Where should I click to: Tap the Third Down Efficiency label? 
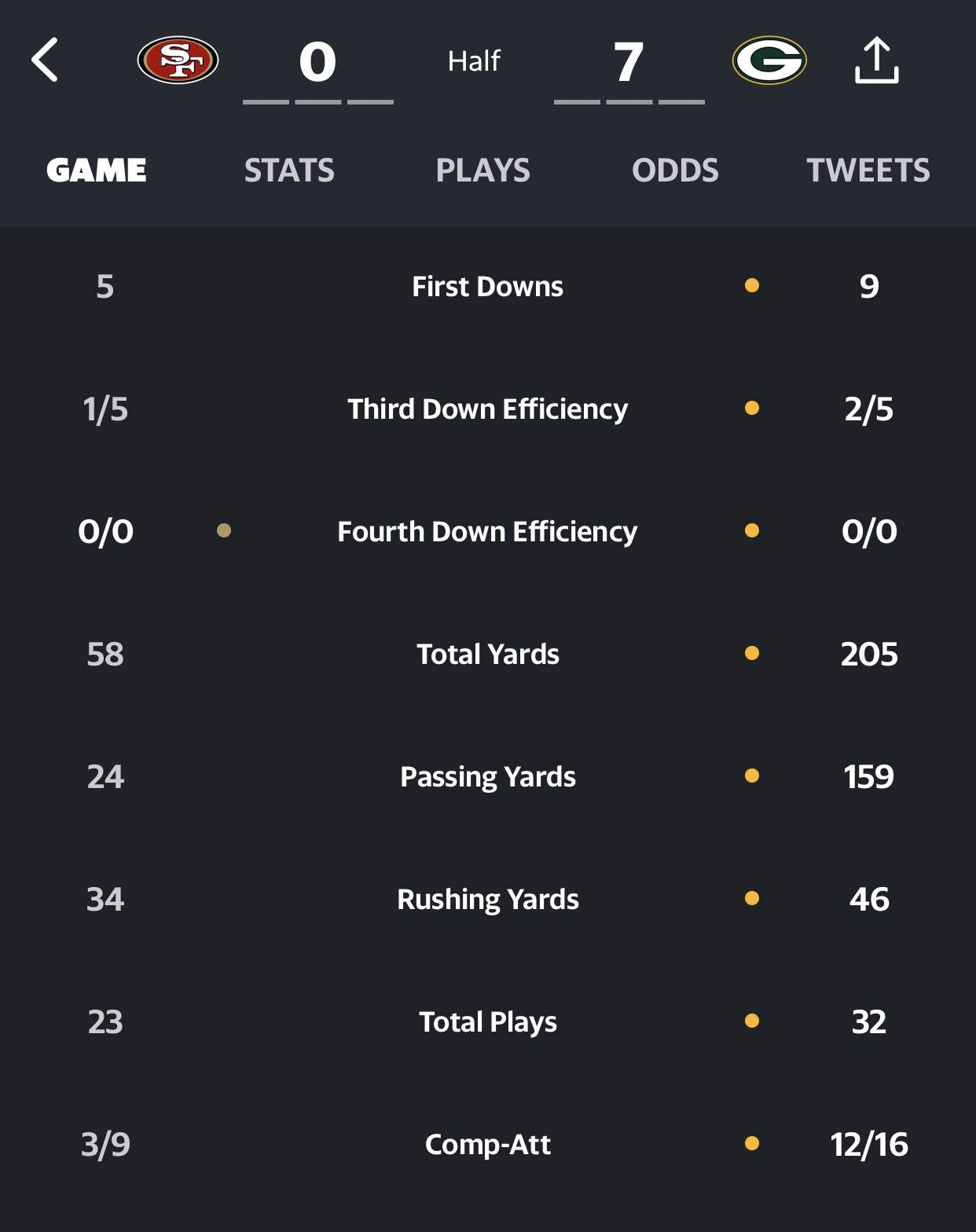pos(487,409)
